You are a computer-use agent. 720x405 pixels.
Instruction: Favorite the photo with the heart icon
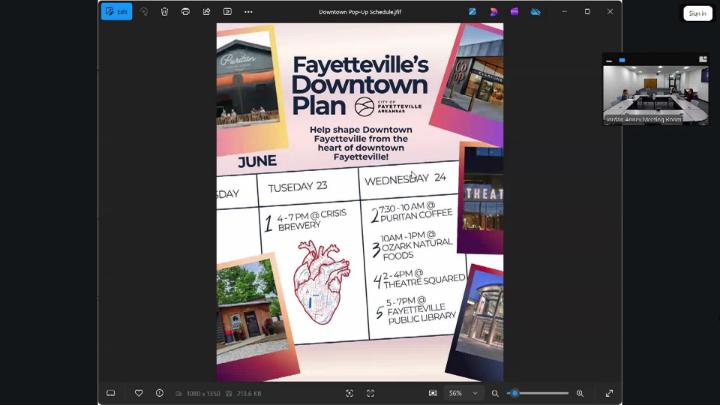tap(139, 393)
